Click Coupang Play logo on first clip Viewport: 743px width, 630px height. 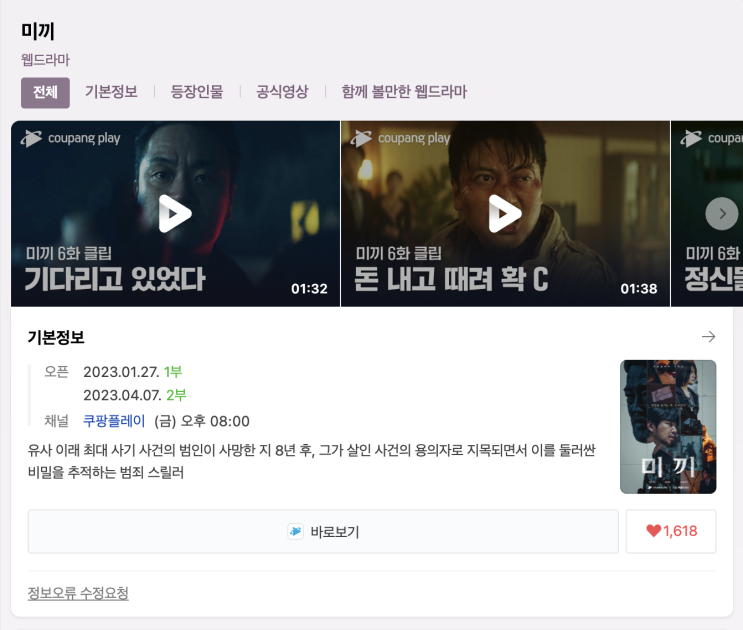[70, 138]
